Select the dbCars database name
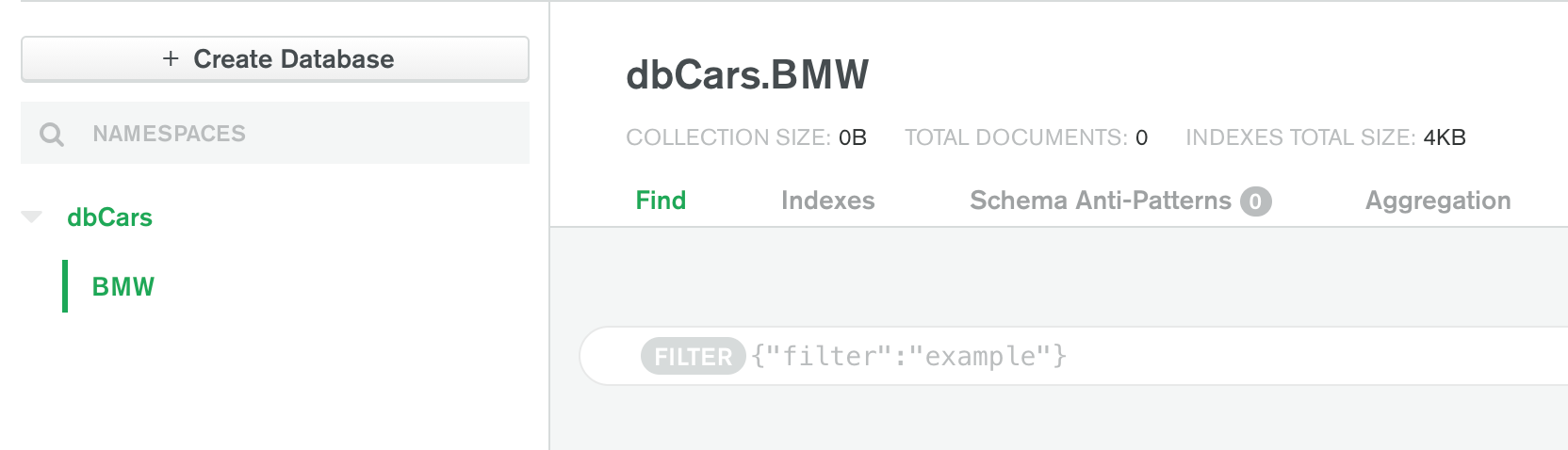Viewport: 1568px width, 450px height. pos(109,217)
